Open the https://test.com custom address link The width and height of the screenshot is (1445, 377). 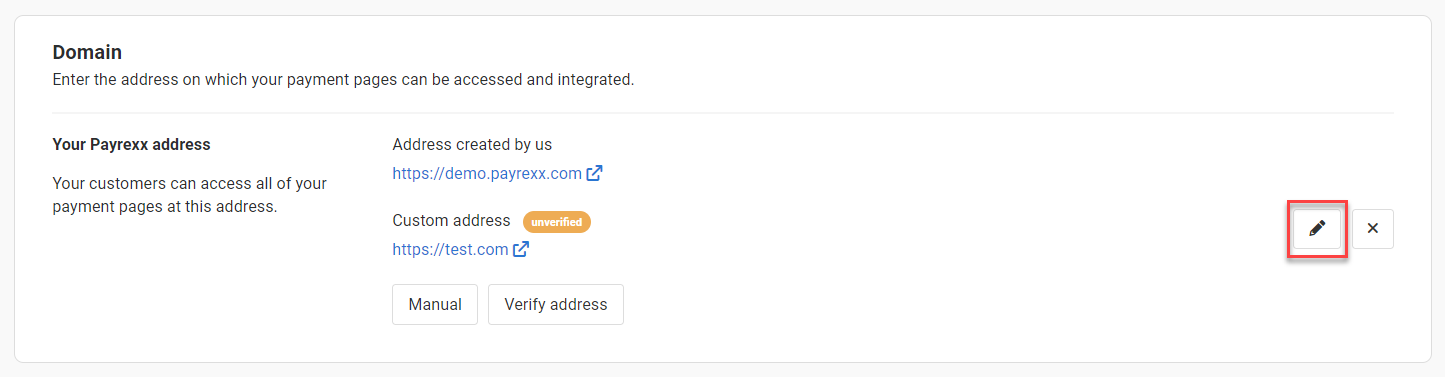click(450, 250)
